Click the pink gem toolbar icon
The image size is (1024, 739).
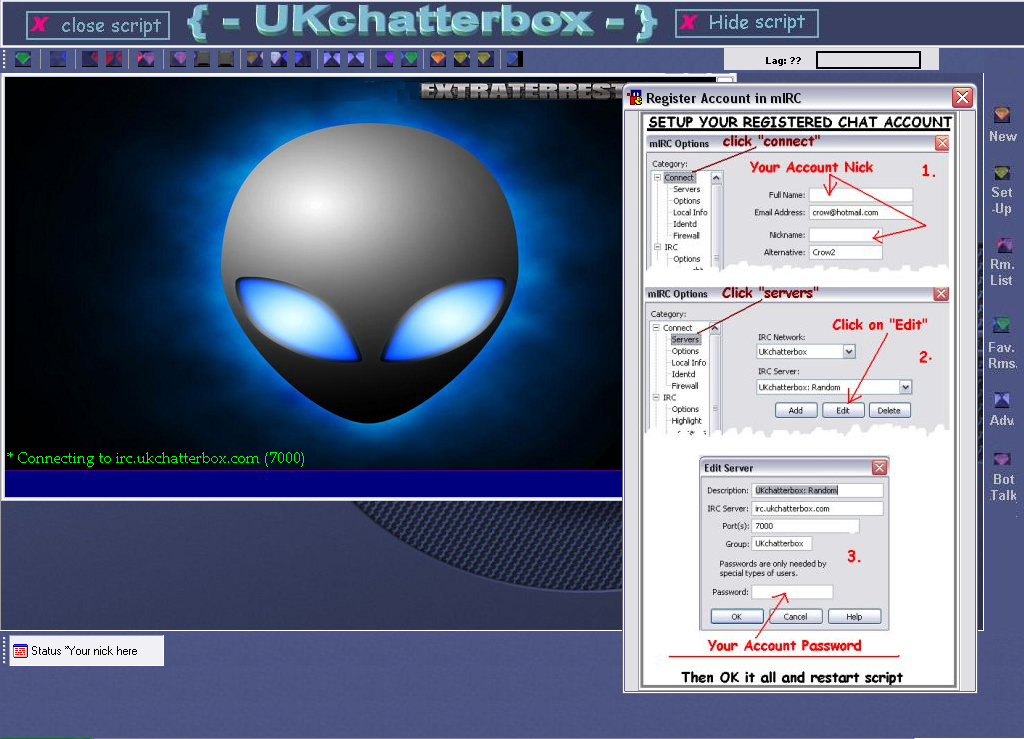pos(146,59)
